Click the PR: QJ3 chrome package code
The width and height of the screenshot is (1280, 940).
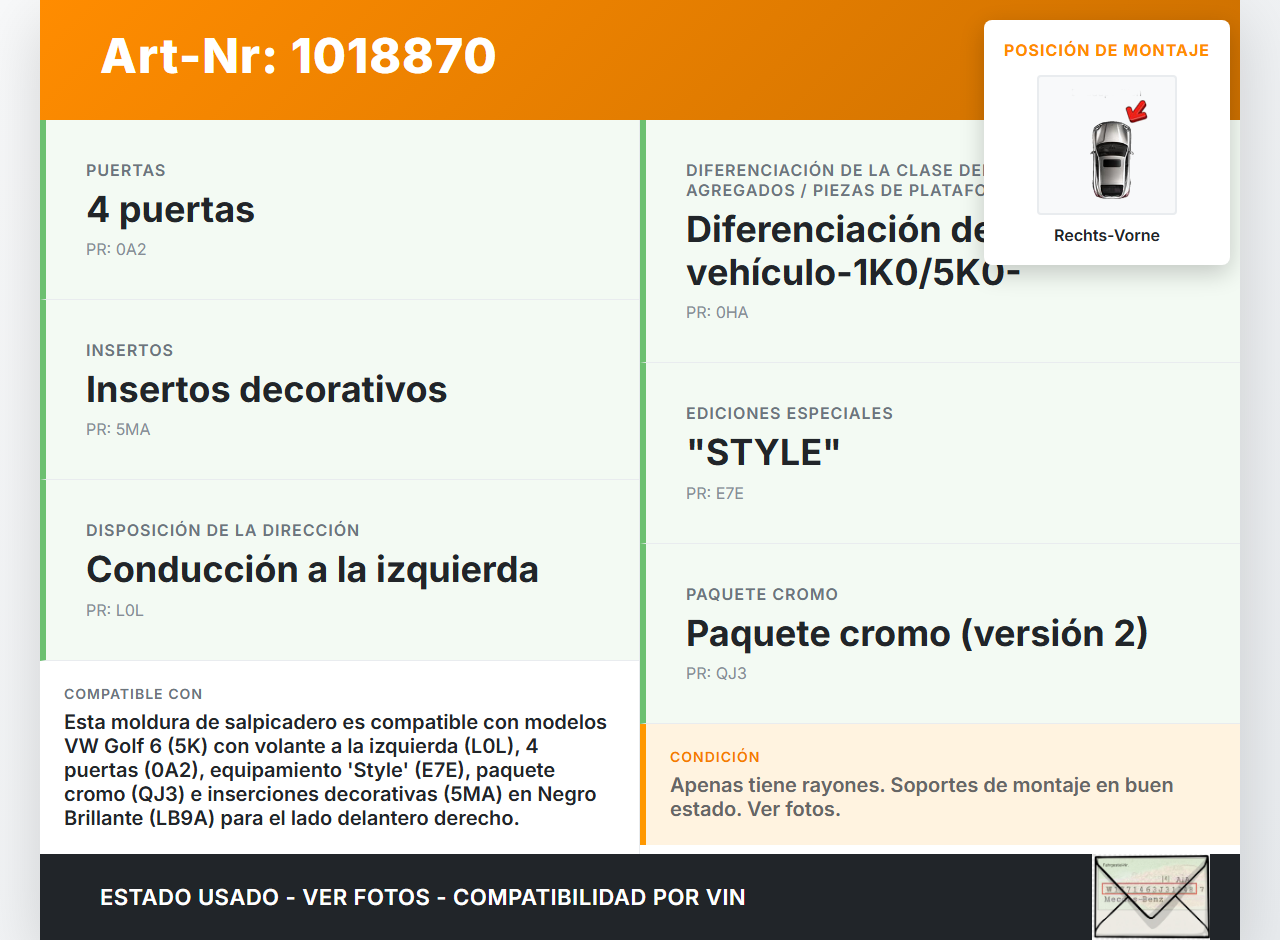716,673
